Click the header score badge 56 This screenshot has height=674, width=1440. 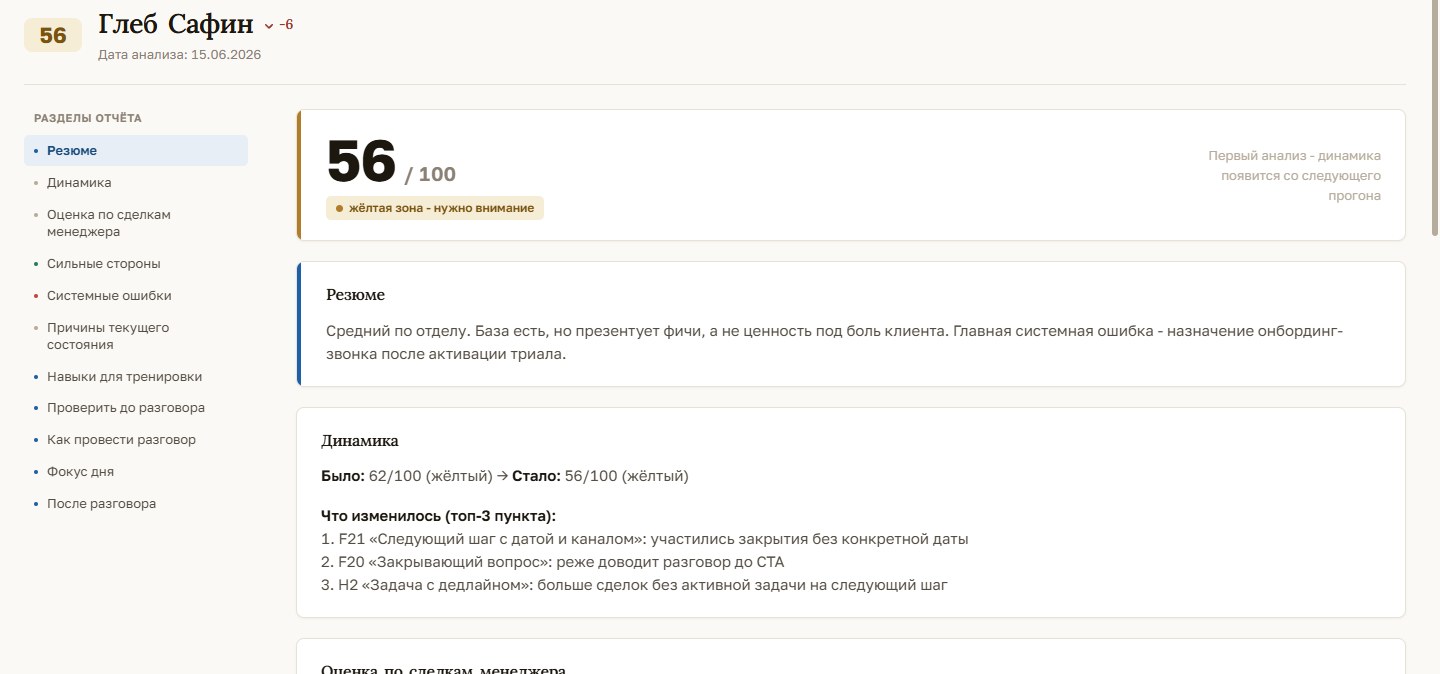click(53, 36)
